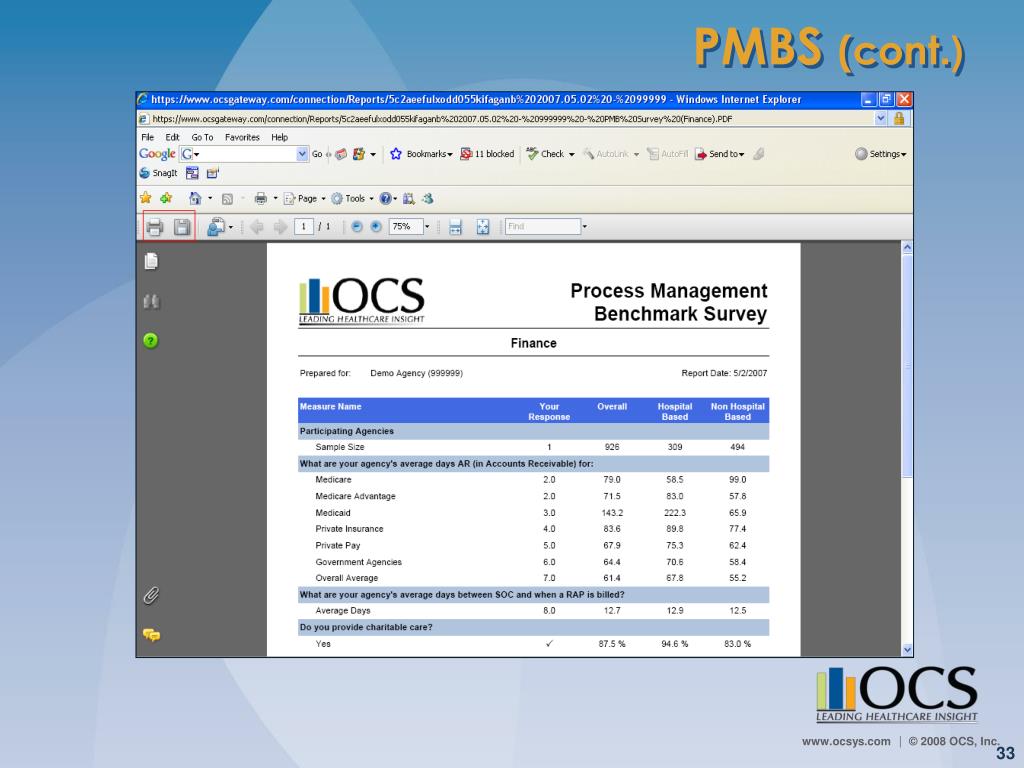Click the green help question mark icon
The height and width of the screenshot is (768, 1024).
click(150, 340)
